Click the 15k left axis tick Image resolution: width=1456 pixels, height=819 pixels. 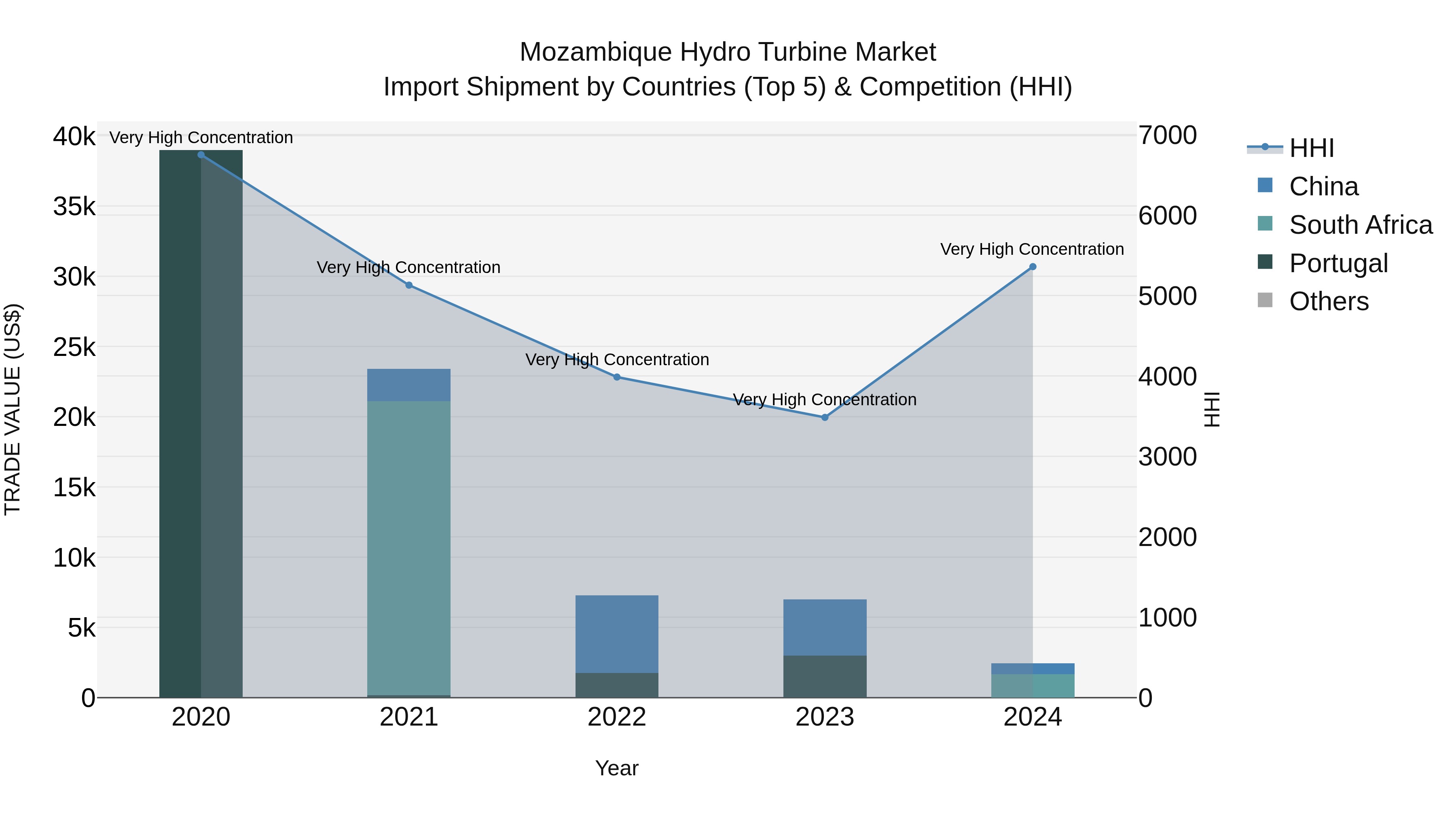pyautogui.click(x=74, y=488)
